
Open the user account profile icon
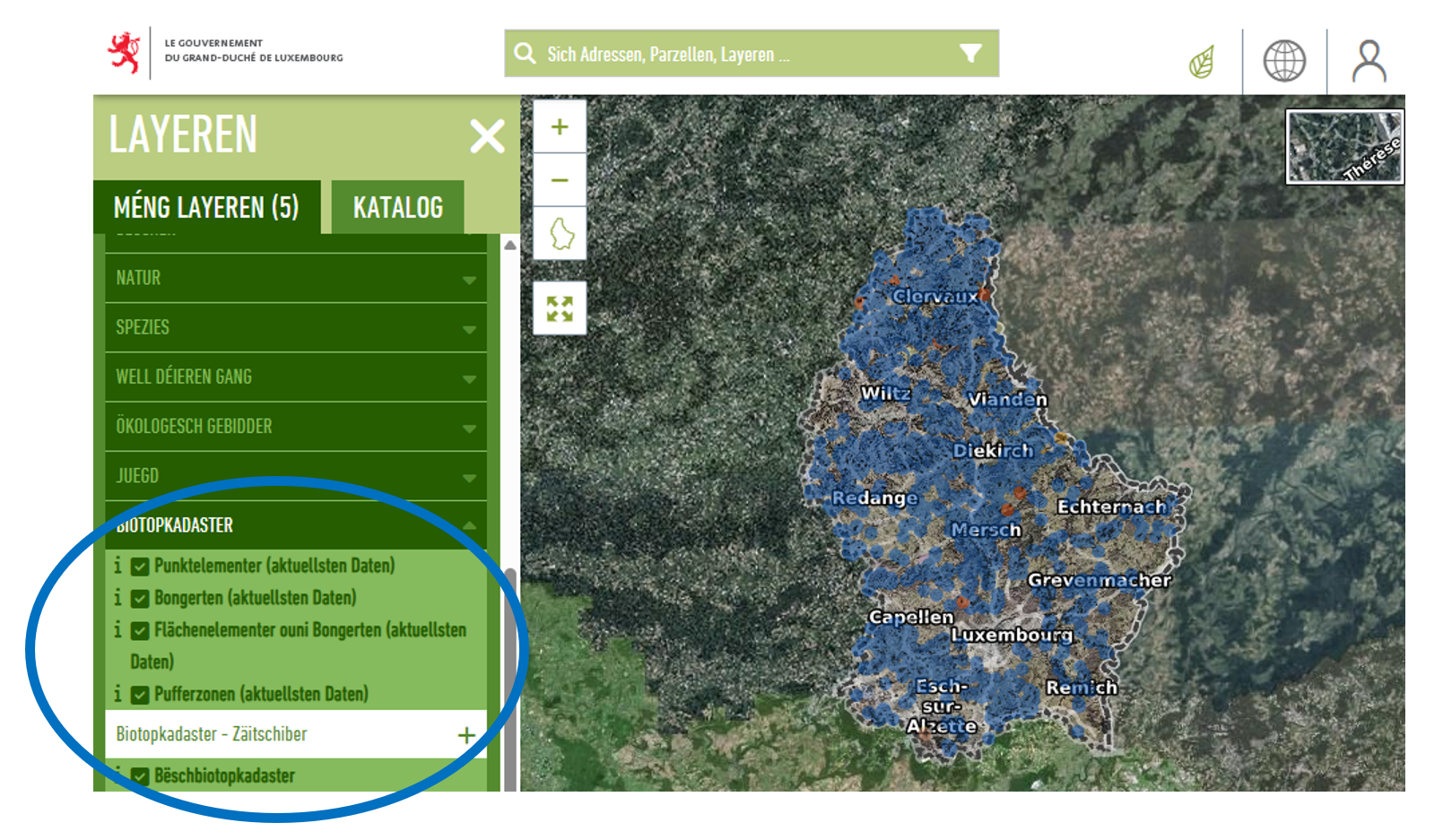click(x=1369, y=61)
